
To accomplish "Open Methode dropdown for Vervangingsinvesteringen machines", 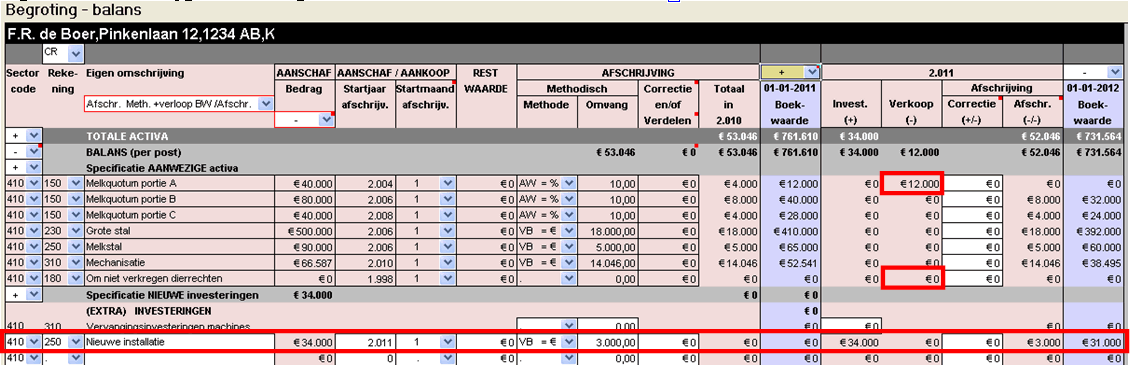I will pyautogui.click(x=569, y=326).
